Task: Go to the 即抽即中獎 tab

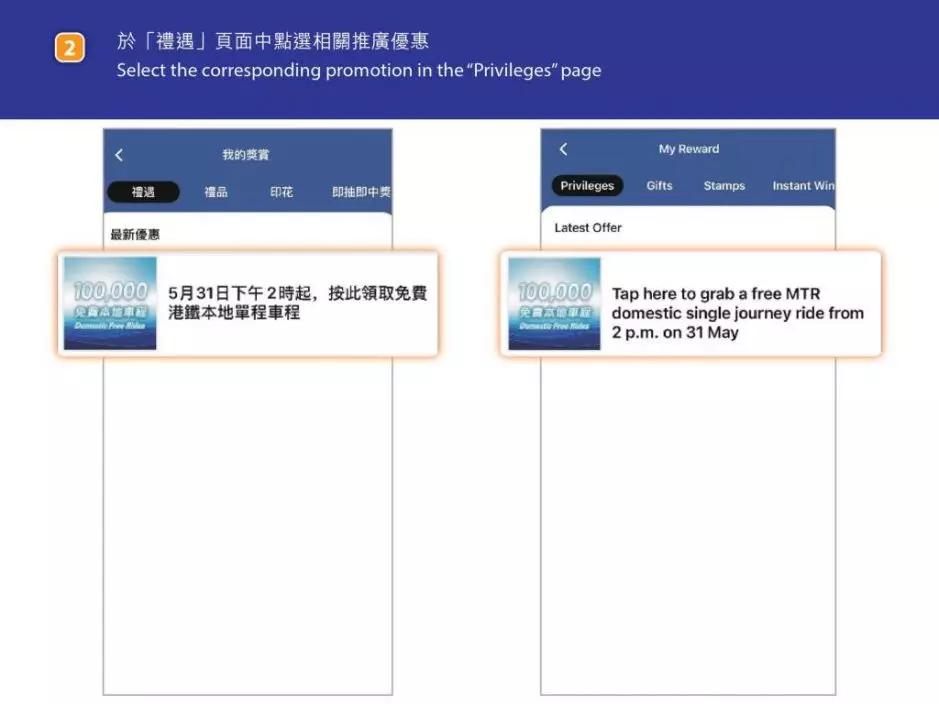Action: [361, 192]
